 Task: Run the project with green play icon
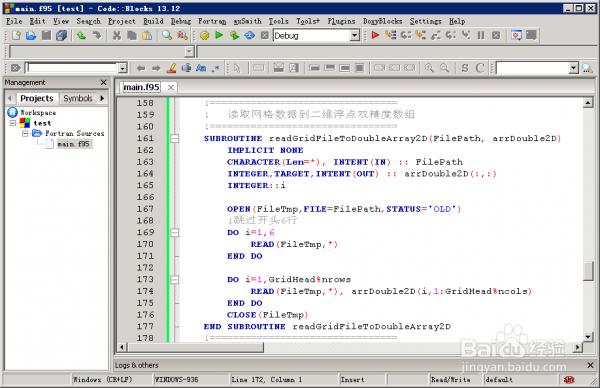click(219, 36)
